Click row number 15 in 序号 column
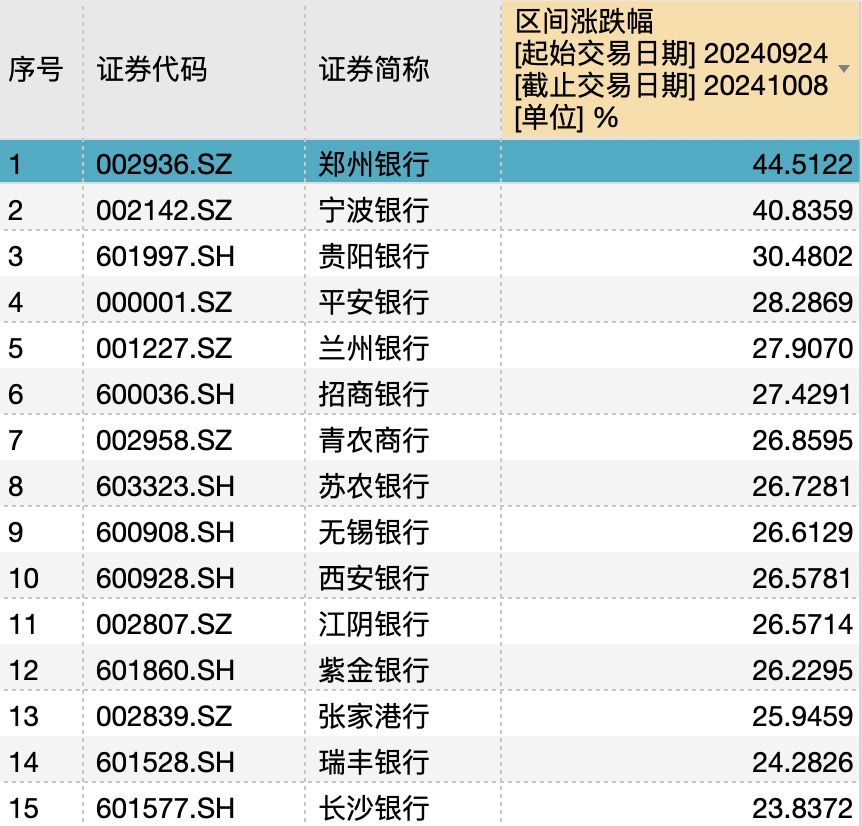 pos(24,808)
